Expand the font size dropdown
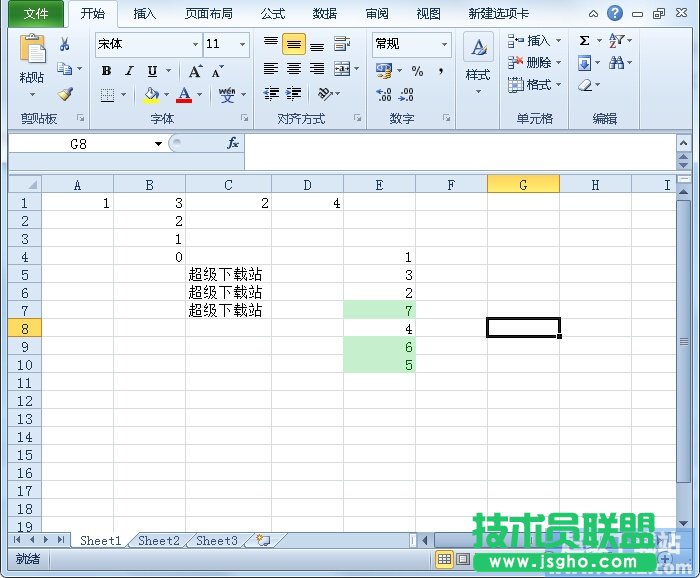This screenshot has width=700, height=578. (242, 45)
